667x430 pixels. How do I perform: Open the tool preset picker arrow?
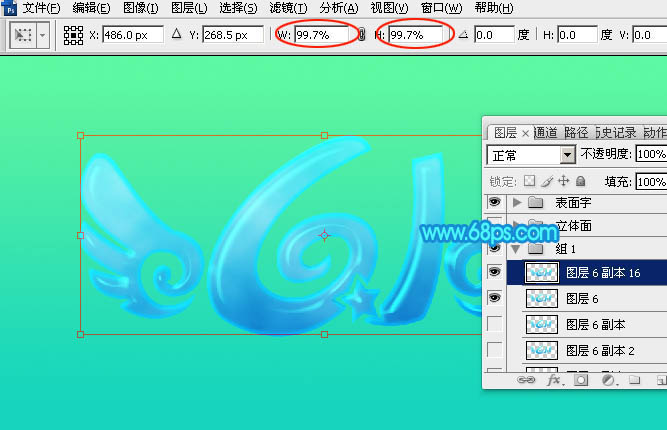click(43, 35)
